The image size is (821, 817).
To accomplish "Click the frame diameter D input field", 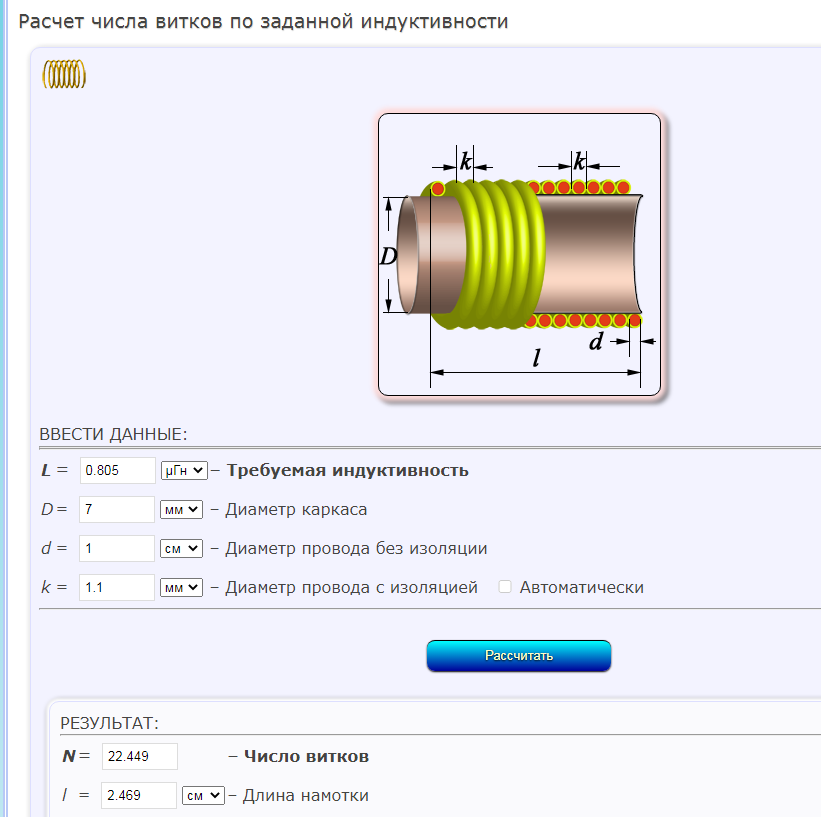I will click(x=117, y=509).
